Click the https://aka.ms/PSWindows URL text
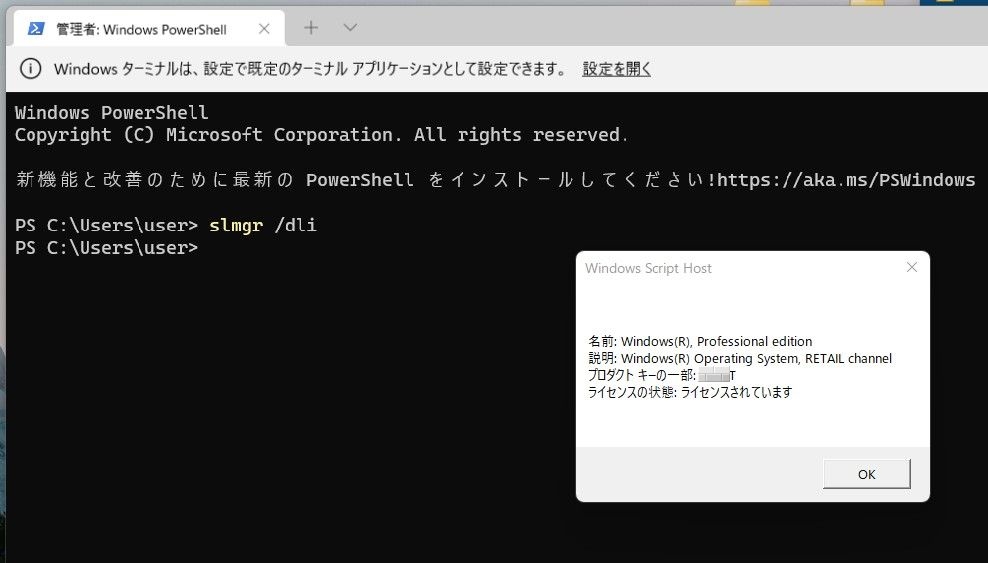The image size is (988, 563). tap(846, 180)
